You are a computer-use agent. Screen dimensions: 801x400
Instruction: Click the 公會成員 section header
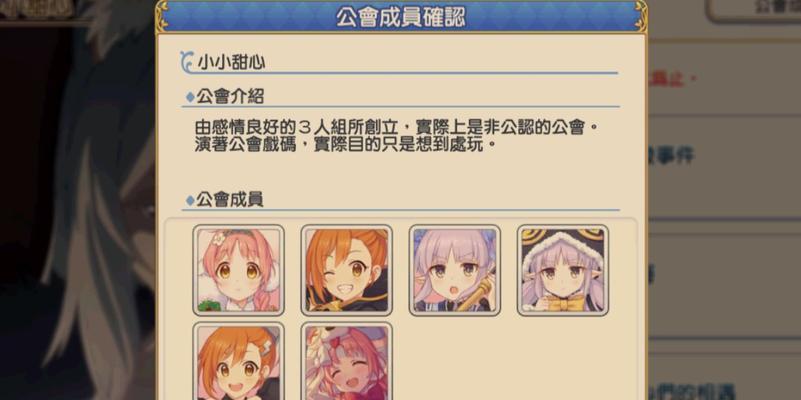point(230,199)
